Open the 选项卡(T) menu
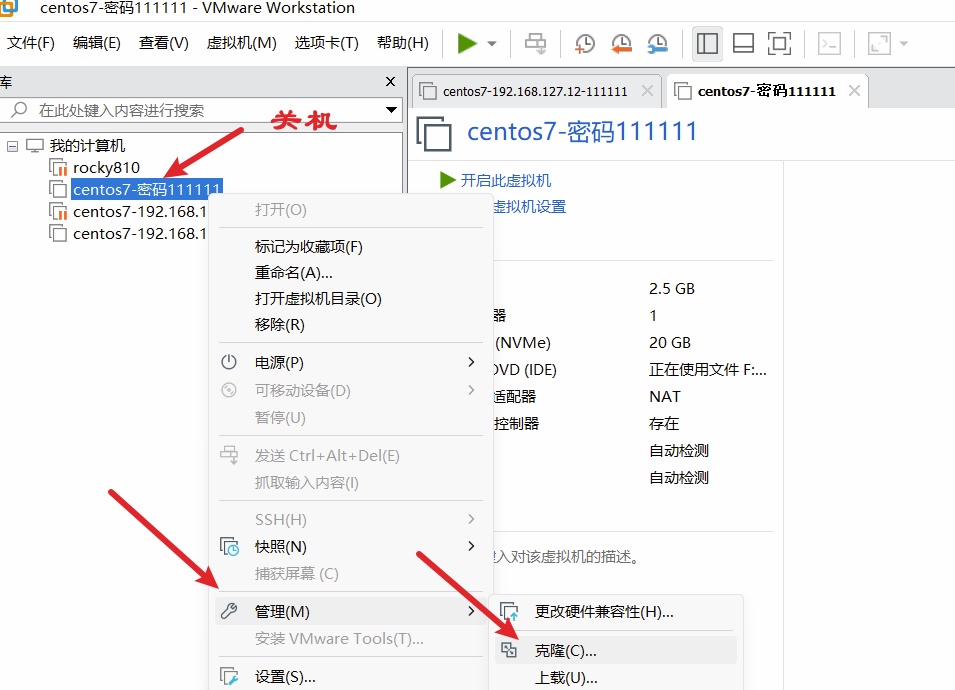This screenshot has width=955, height=690. 326,43
